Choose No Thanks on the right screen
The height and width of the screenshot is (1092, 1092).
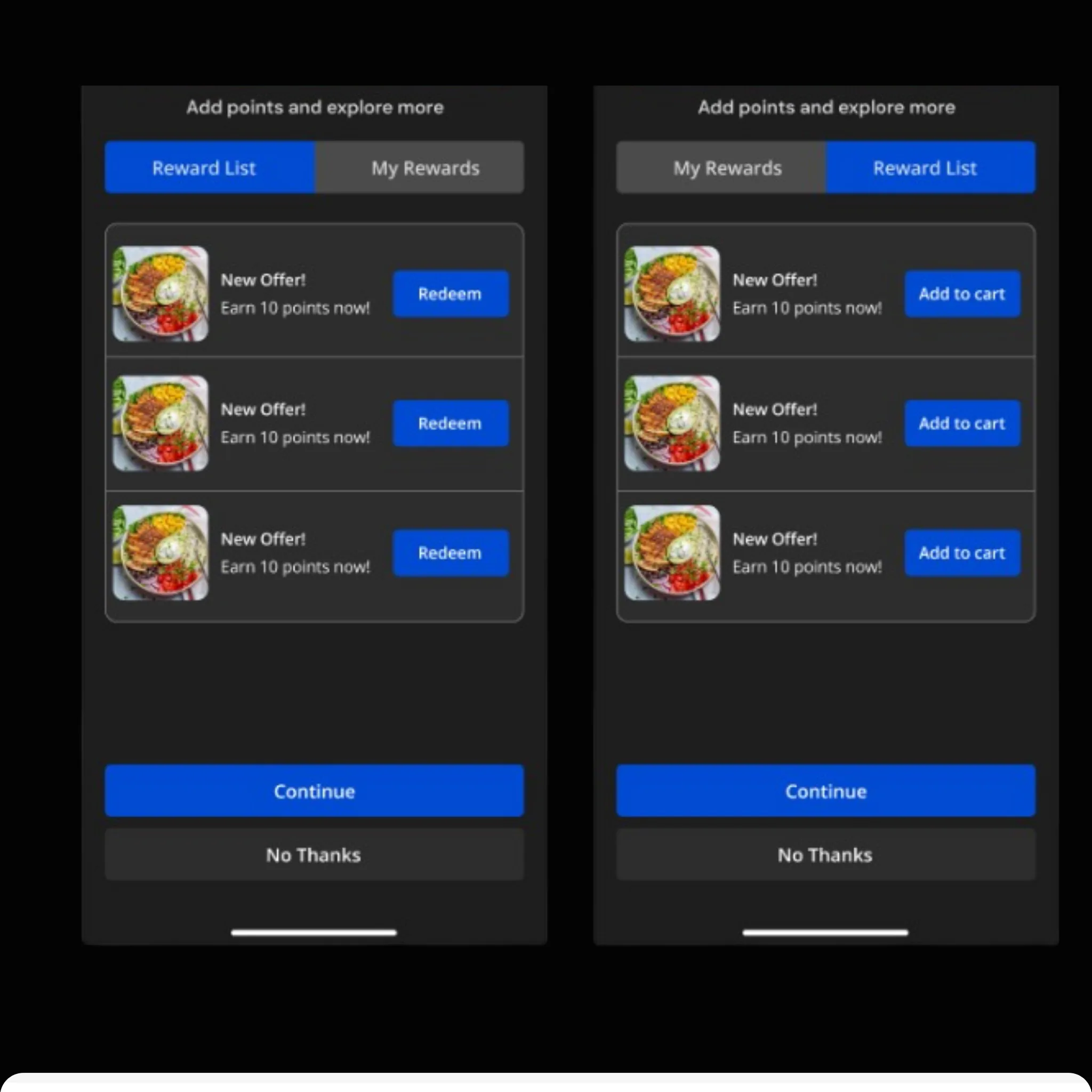826,855
